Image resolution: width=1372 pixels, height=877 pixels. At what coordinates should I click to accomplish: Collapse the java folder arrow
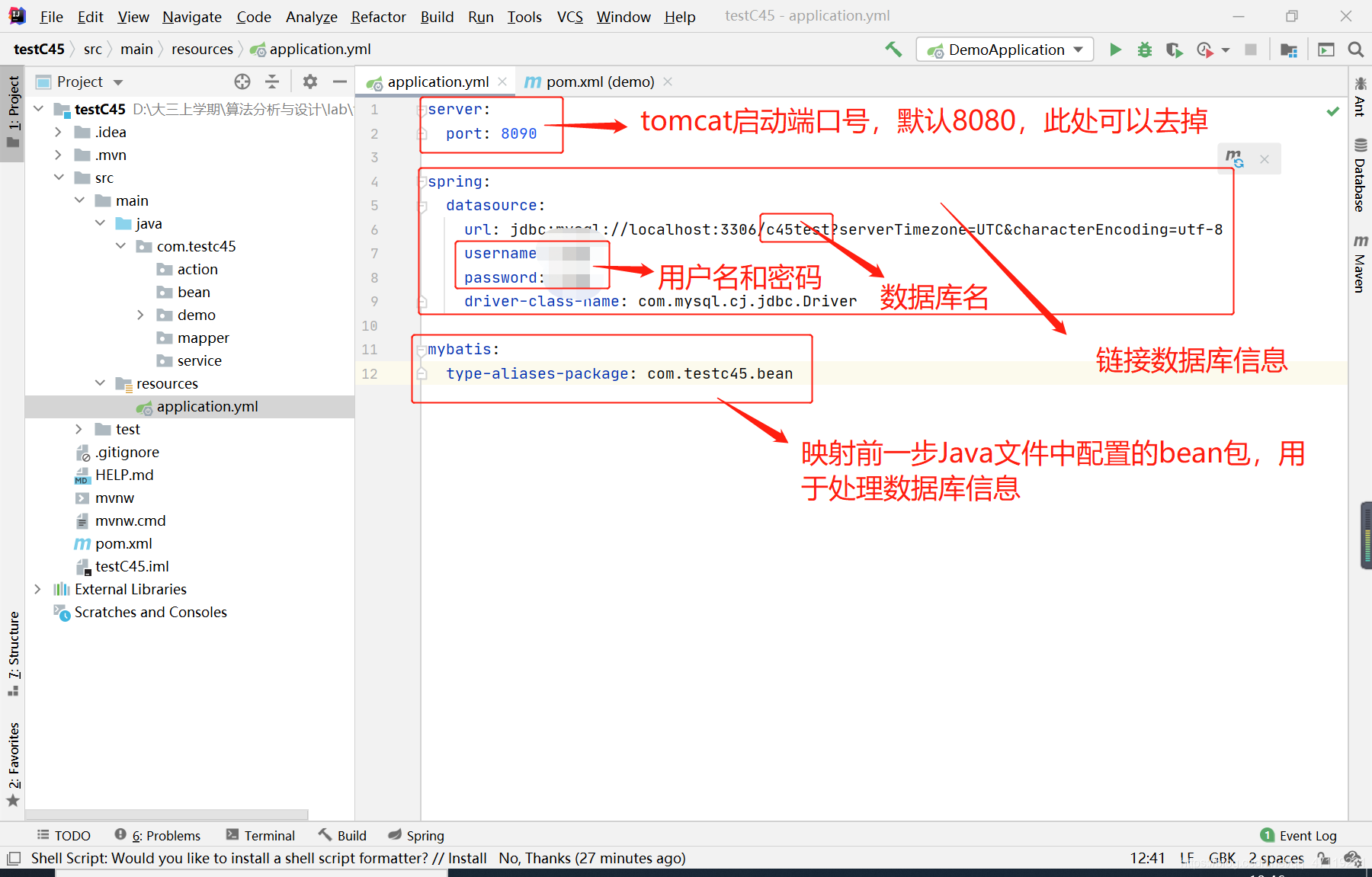click(100, 223)
